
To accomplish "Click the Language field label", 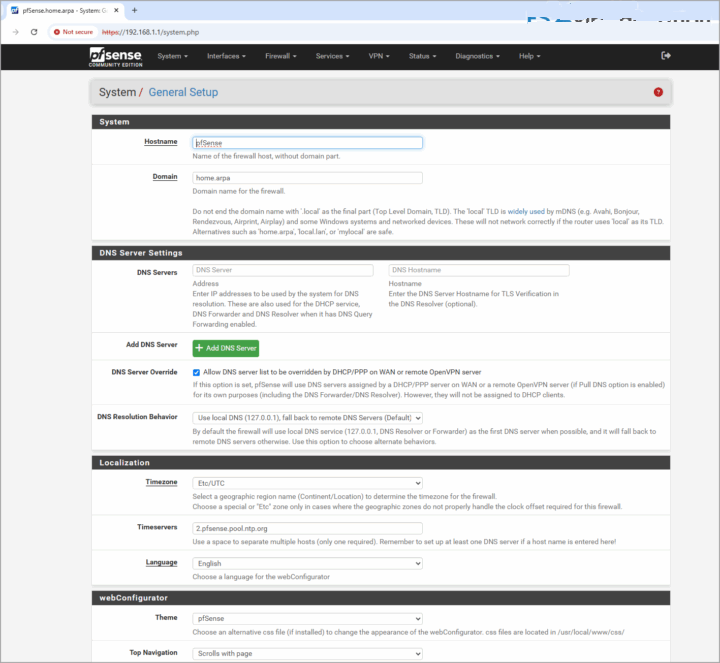I will [x=161, y=562].
